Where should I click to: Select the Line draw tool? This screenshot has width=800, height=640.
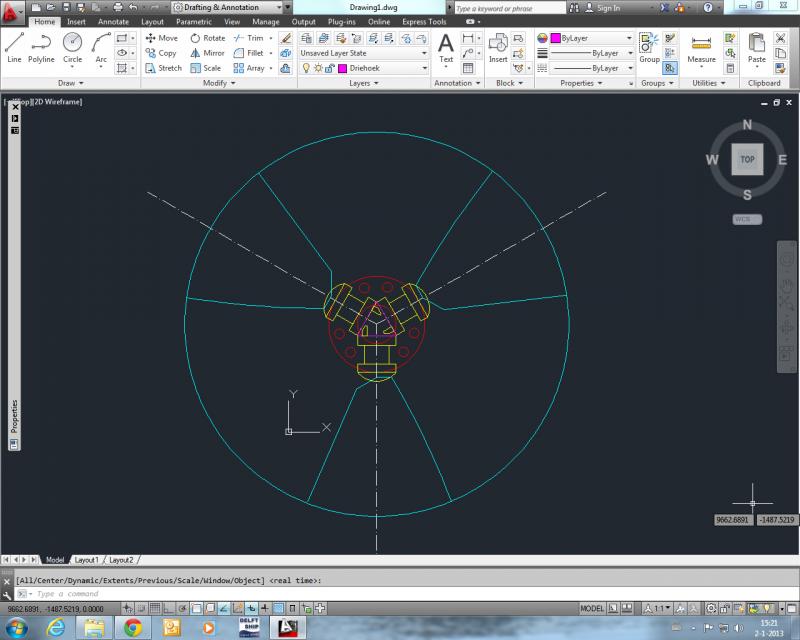14,47
